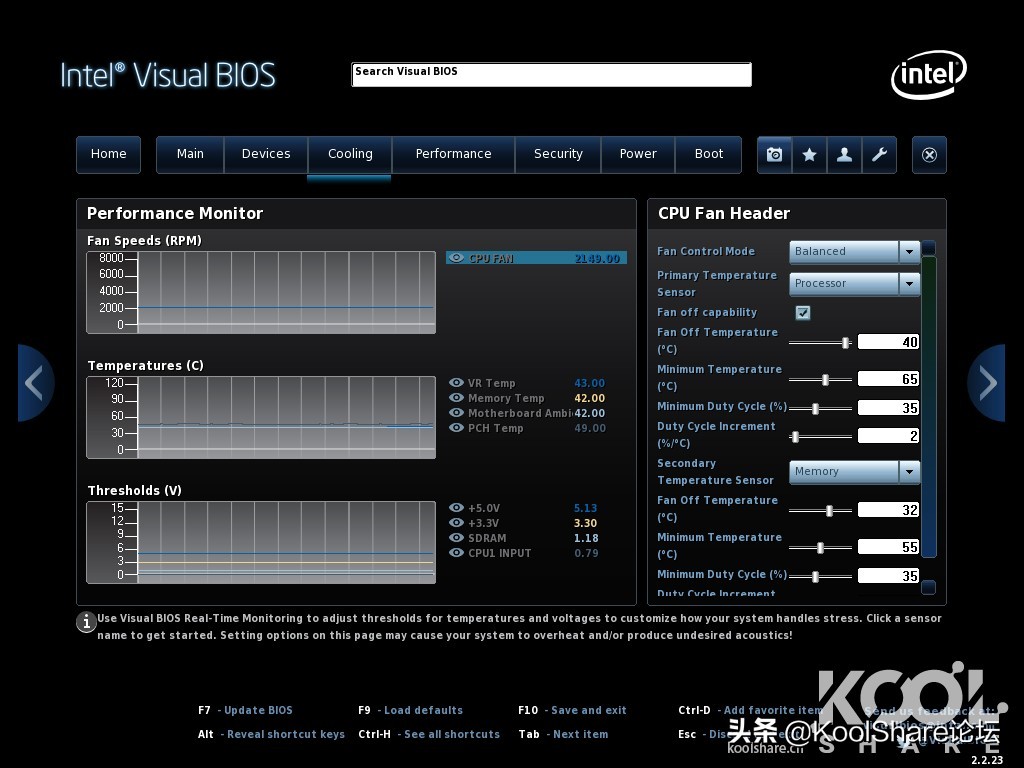
Task: Click the Fan Speeds RPM graph
Action: pos(261,292)
